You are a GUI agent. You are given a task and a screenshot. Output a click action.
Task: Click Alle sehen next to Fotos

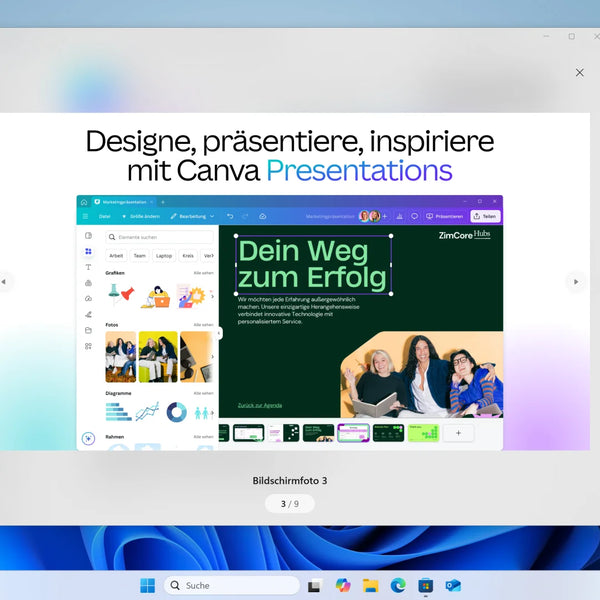point(204,325)
